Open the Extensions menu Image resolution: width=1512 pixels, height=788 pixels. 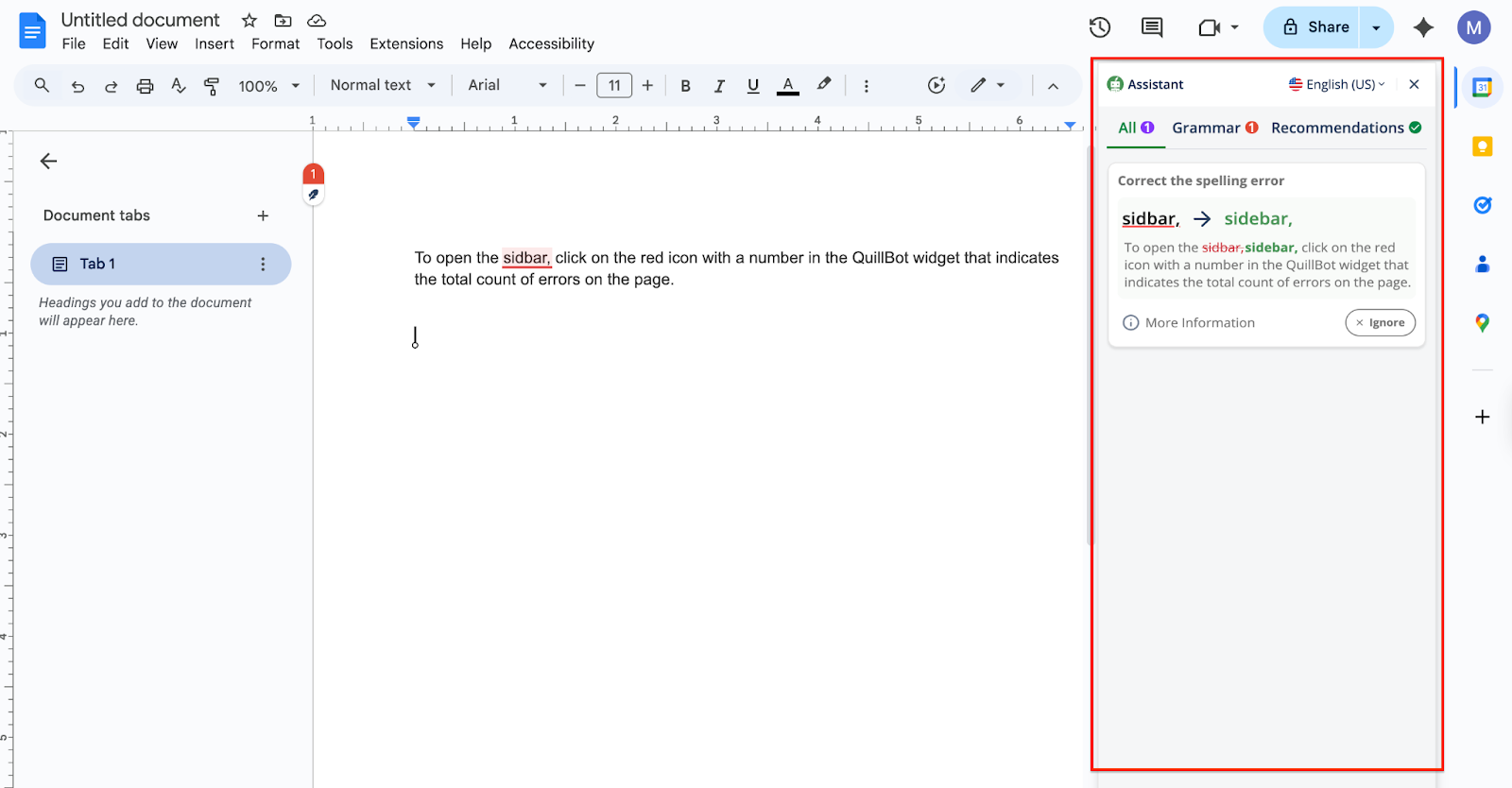[x=406, y=43]
